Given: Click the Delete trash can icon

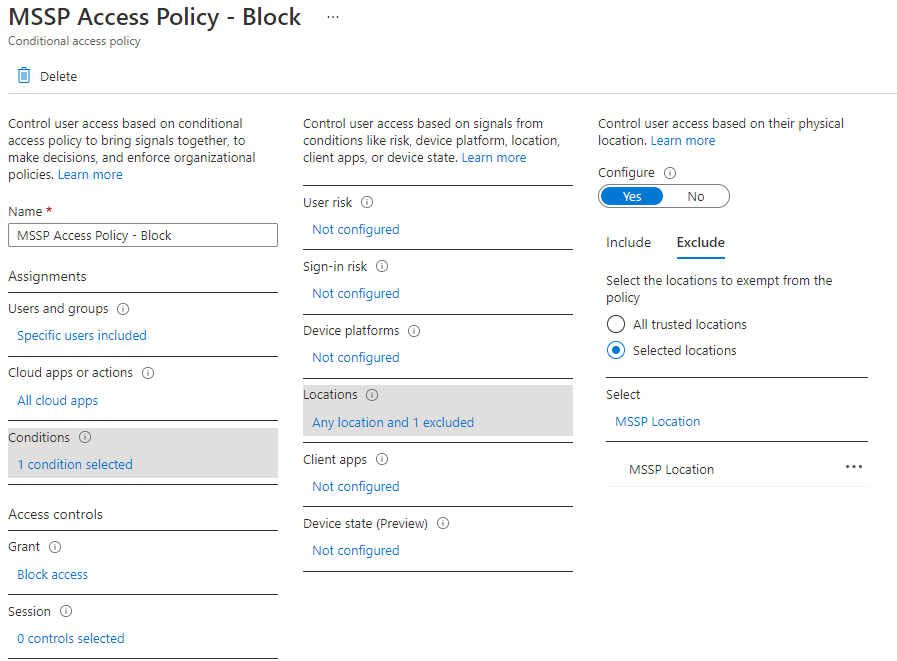Looking at the screenshot, I should [x=24, y=76].
